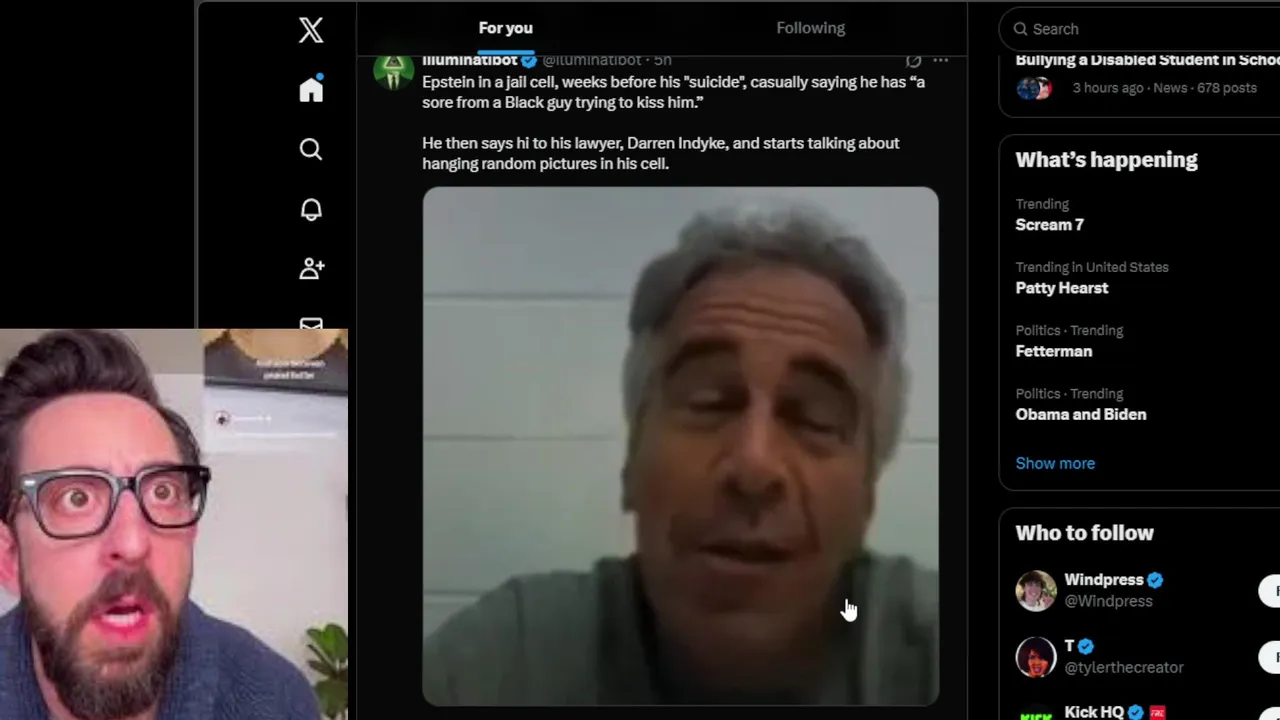Open the @tylerthecreator profile suggestion
The height and width of the screenshot is (720, 1280).
[x=1123, y=667]
